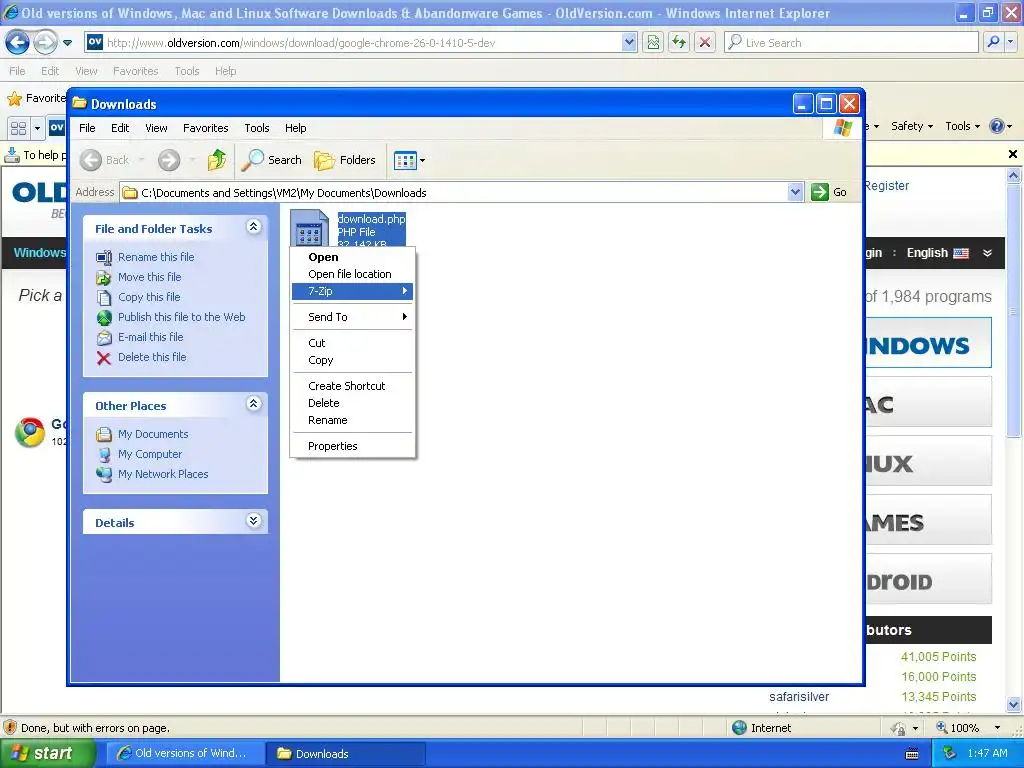Open the 7-Zip submenu
Viewport: 1024px width, 768px height.
[353, 291]
